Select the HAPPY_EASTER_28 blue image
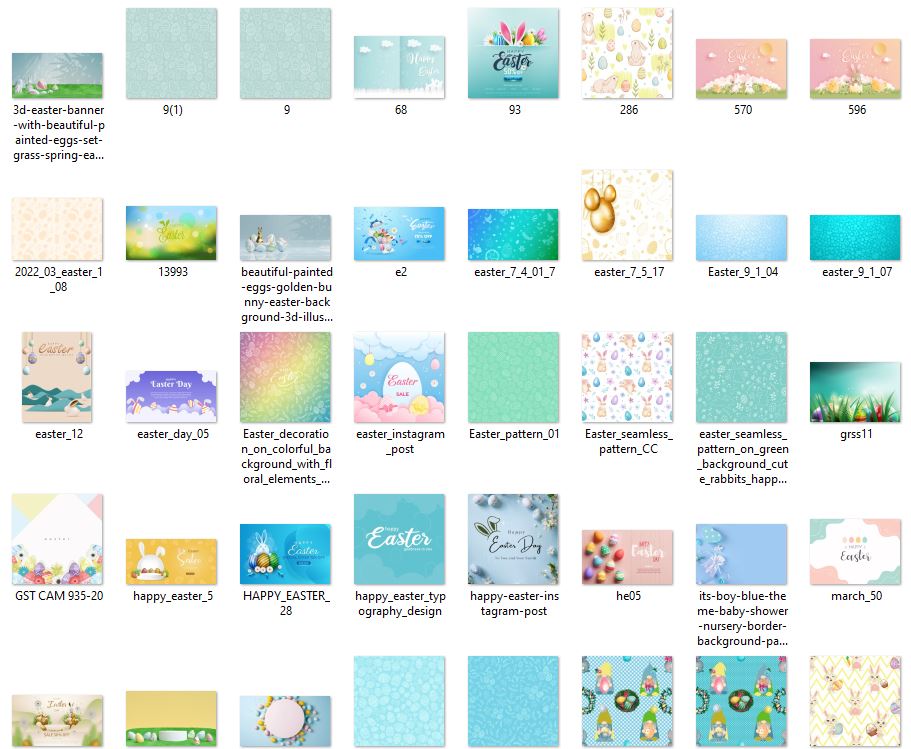This screenshot has height=749, width=911. tap(285, 554)
